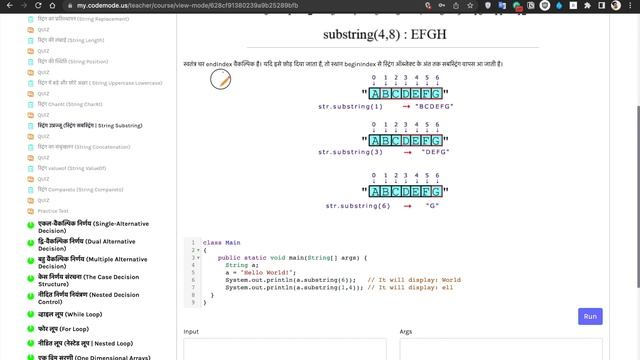Click the quiz icon beside Practice Test
Image resolution: width=640 pixels, height=360 pixels.
(31, 211)
